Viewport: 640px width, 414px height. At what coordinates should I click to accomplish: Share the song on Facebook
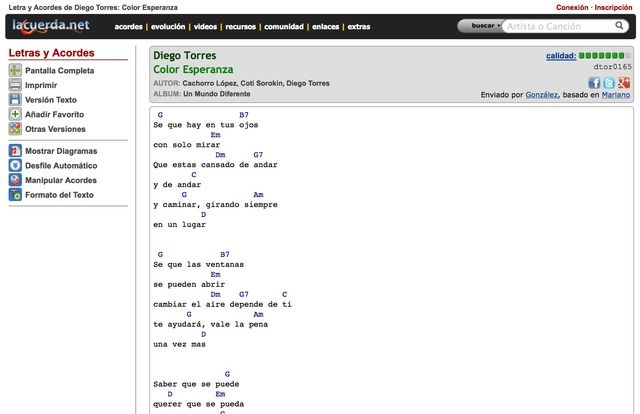pyautogui.click(x=594, y=83)
